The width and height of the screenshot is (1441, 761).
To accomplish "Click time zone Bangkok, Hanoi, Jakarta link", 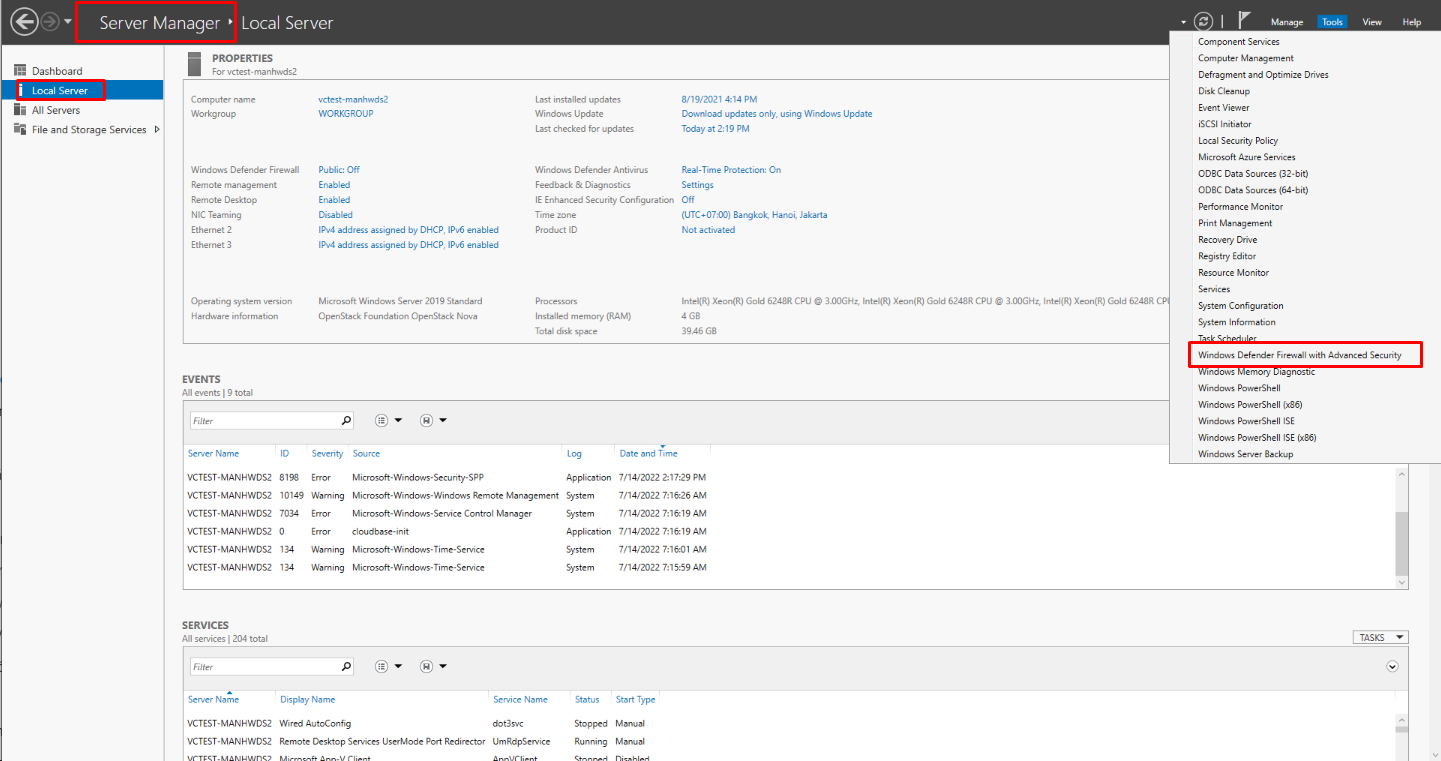I will [754, 215].
